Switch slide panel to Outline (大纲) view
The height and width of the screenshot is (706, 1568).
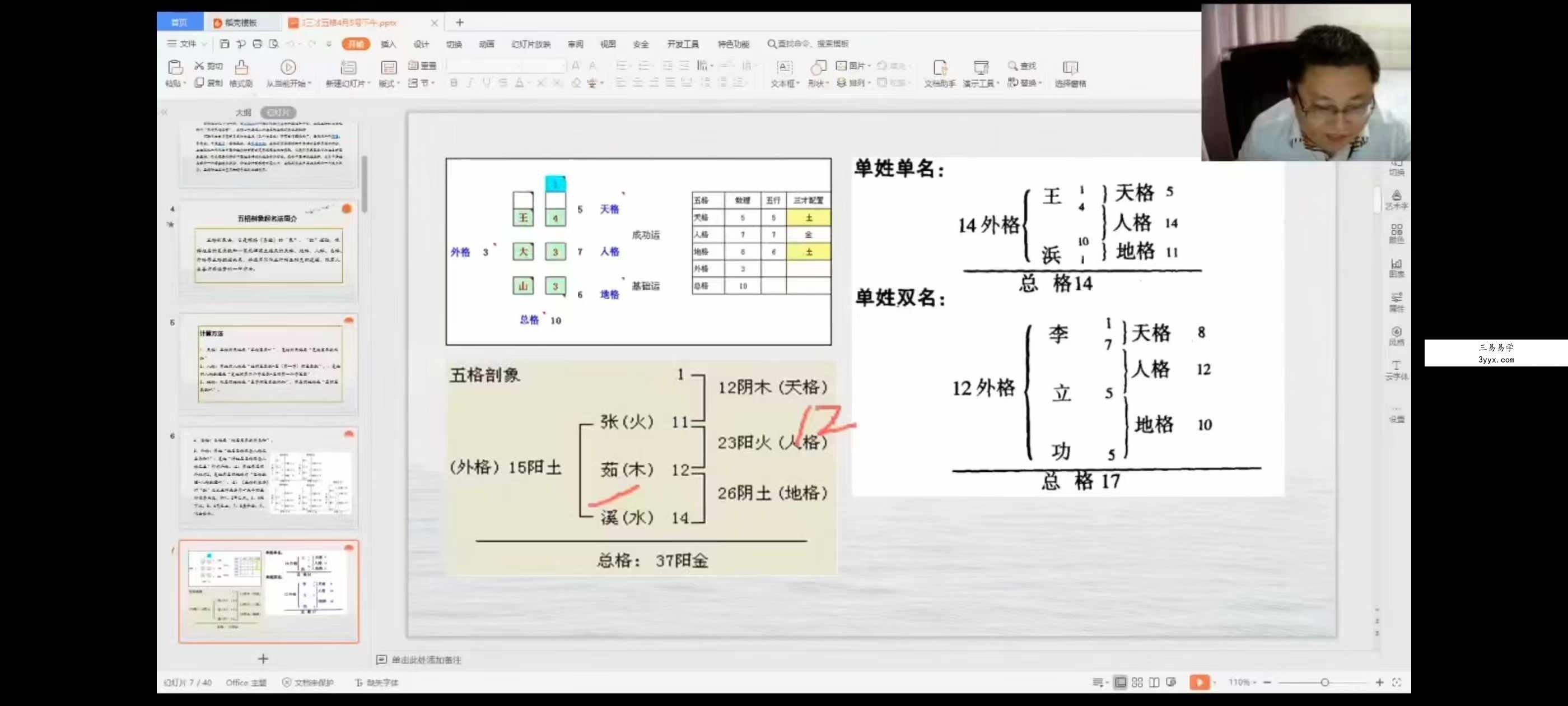coord(244,112)
